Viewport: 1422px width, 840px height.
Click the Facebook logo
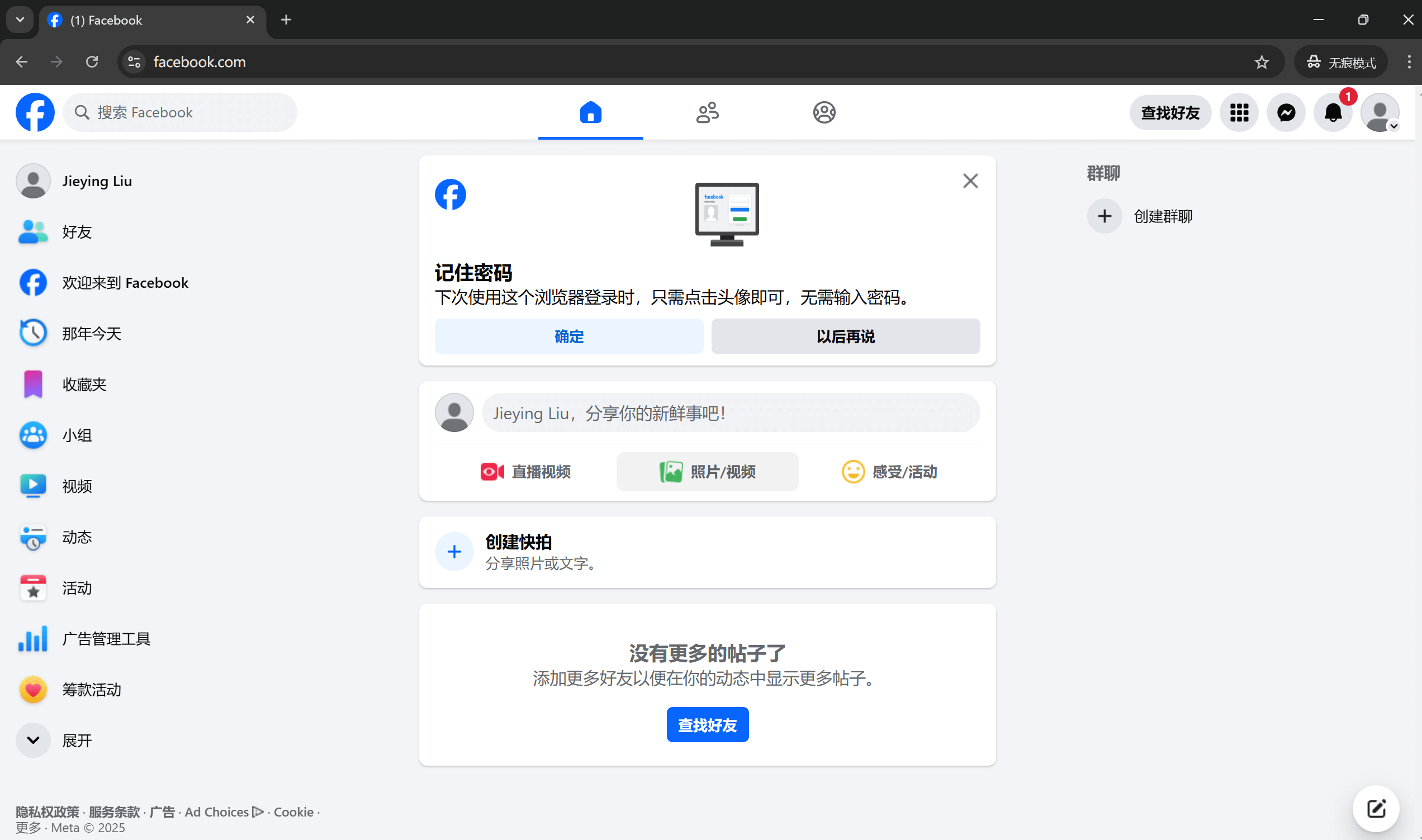35,112
